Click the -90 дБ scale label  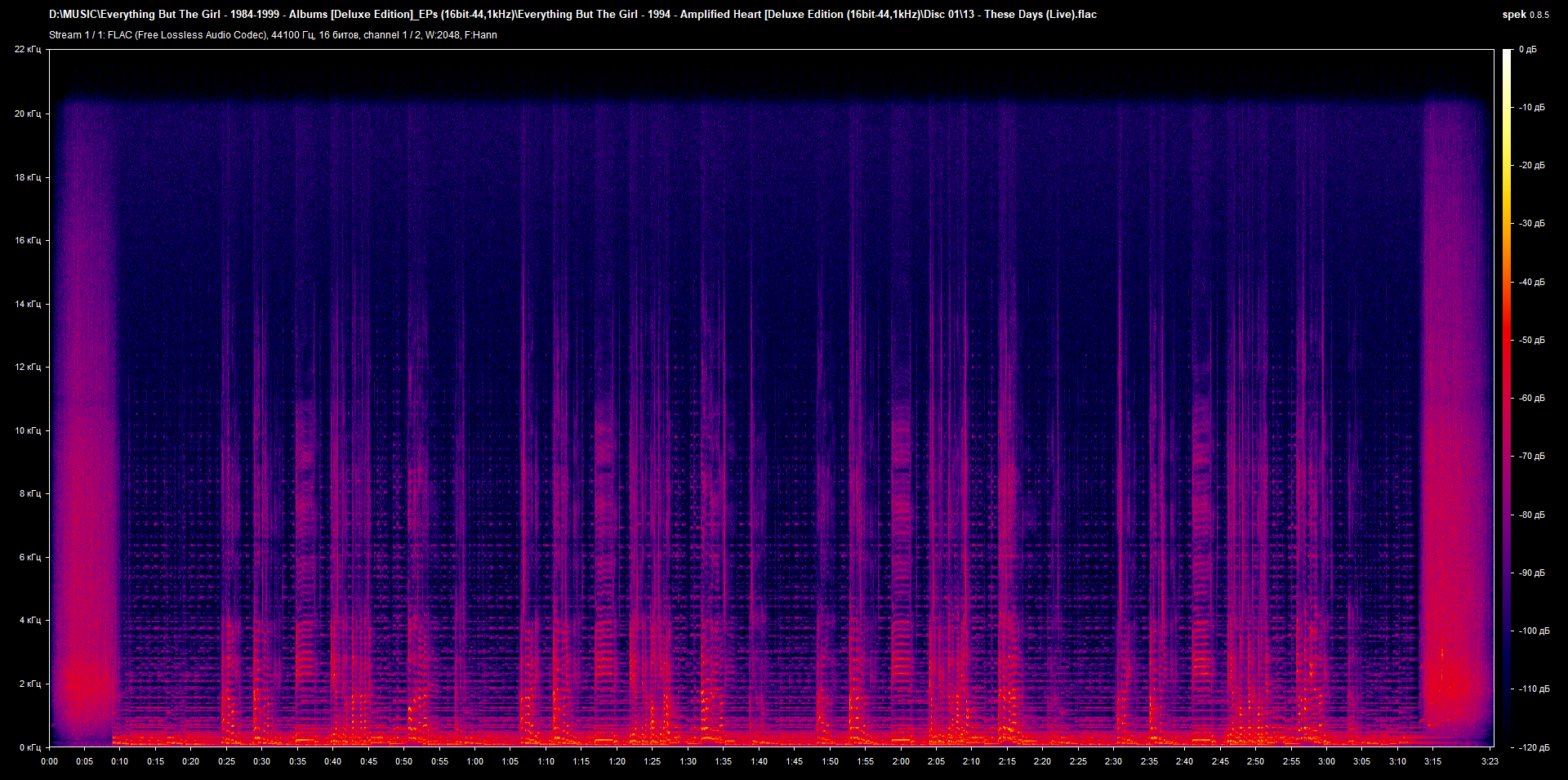point(1531,573)
